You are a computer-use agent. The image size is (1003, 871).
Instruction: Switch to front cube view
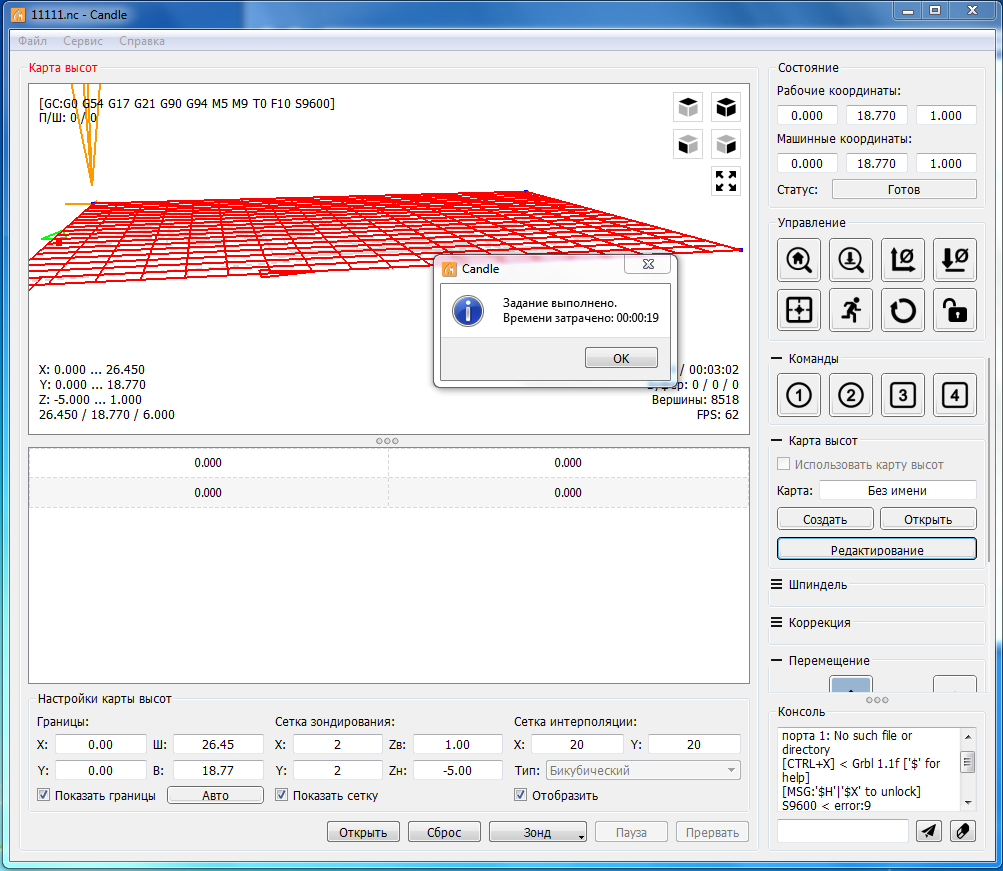688,144
